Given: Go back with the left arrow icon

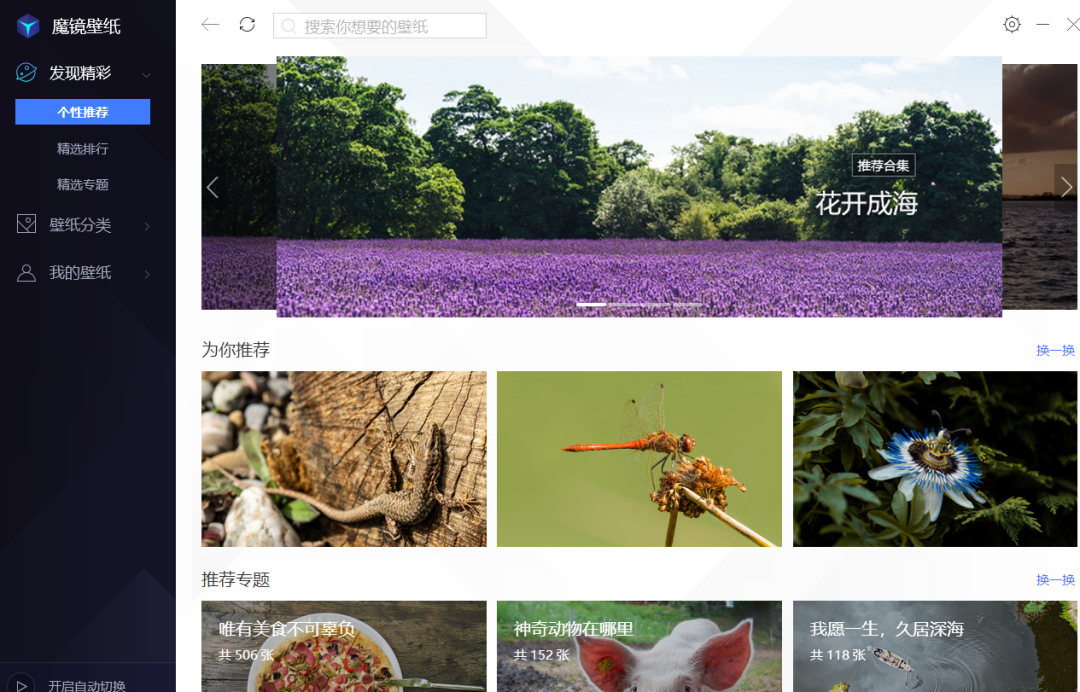Looking at the screenshot, I should click(210, 25).
